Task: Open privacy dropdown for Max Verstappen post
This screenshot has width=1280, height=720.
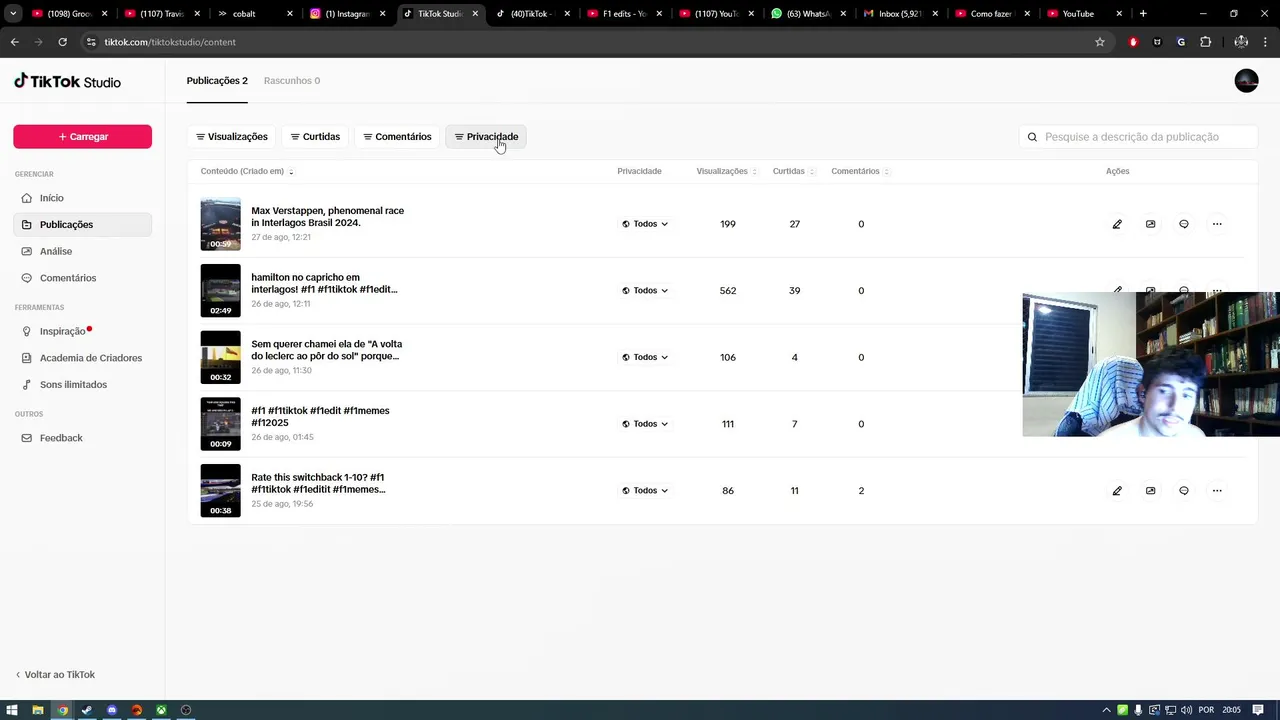Action: [x=645, y=224]
